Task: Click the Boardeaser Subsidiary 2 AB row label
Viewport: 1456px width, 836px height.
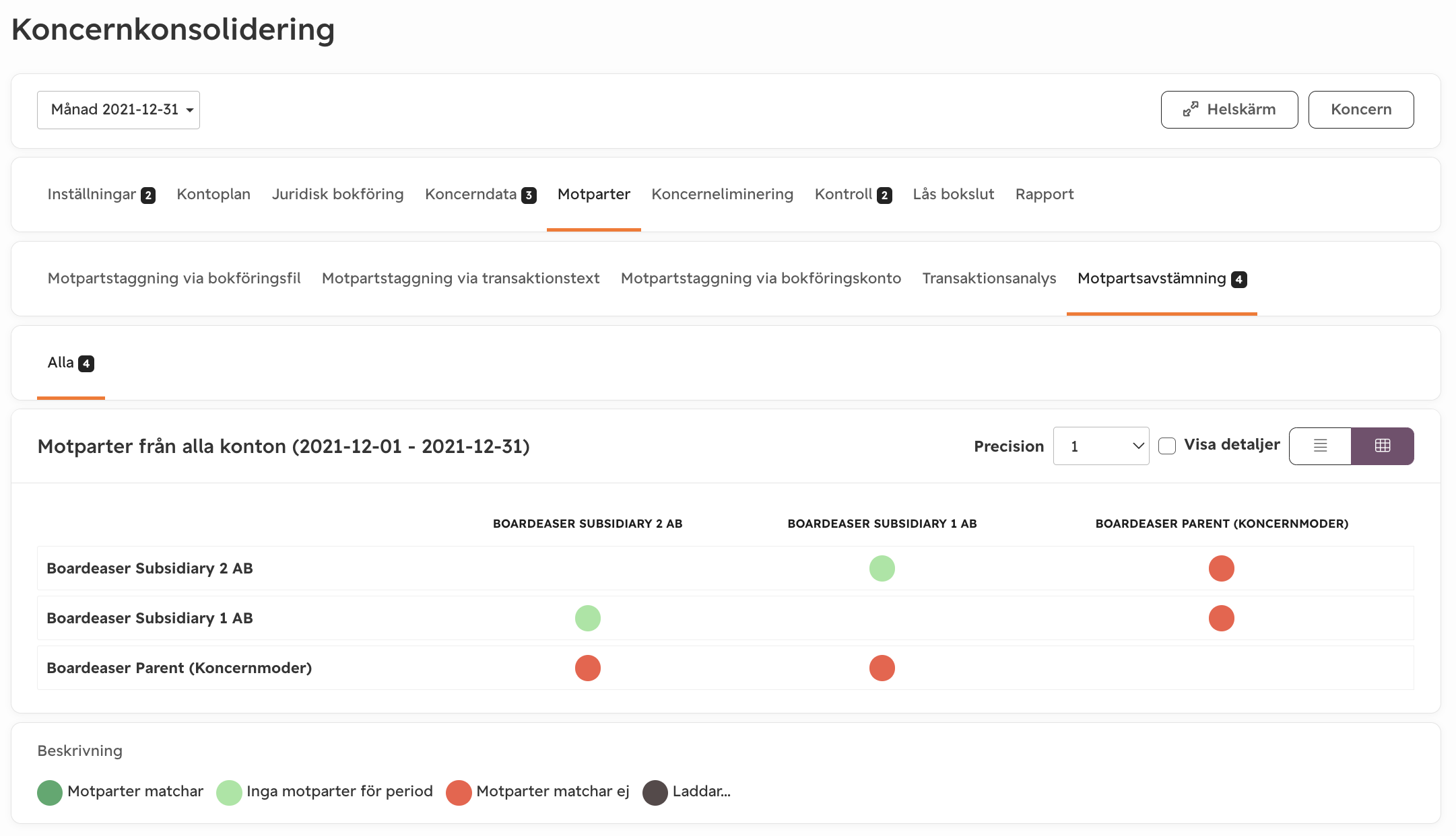Action: coord(150,568)
